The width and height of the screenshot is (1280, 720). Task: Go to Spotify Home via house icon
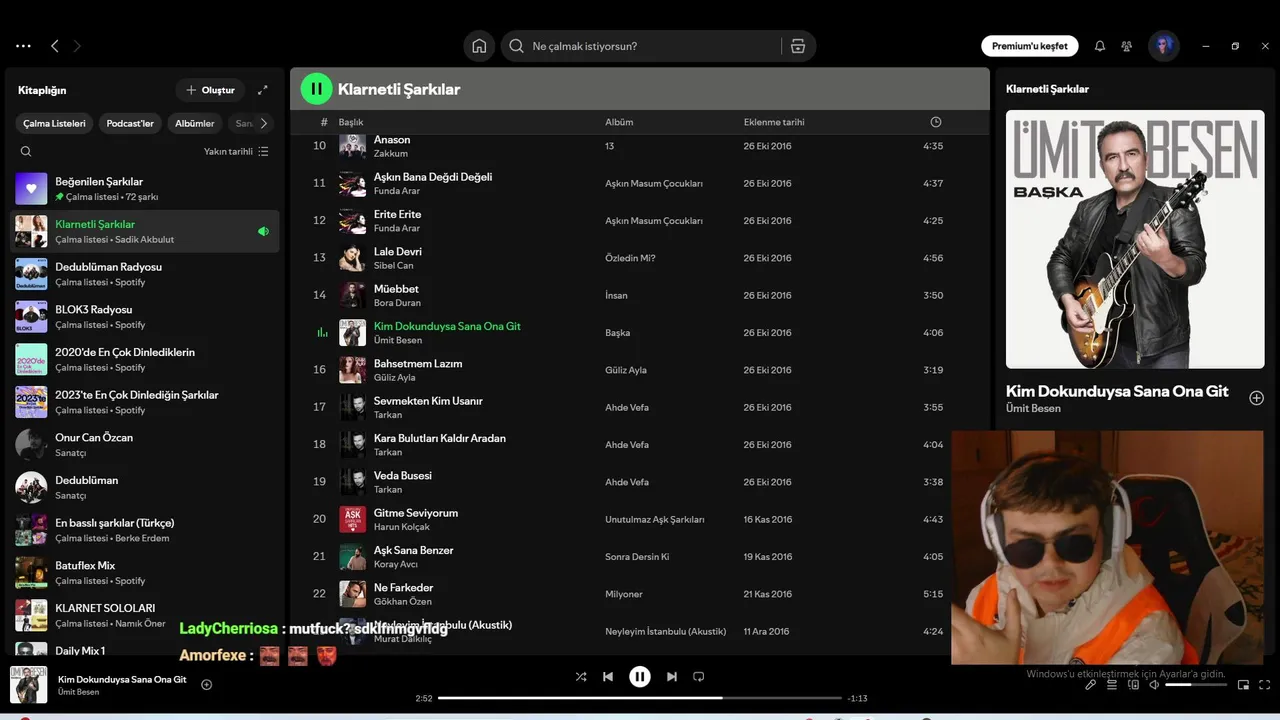pos(479,46)
